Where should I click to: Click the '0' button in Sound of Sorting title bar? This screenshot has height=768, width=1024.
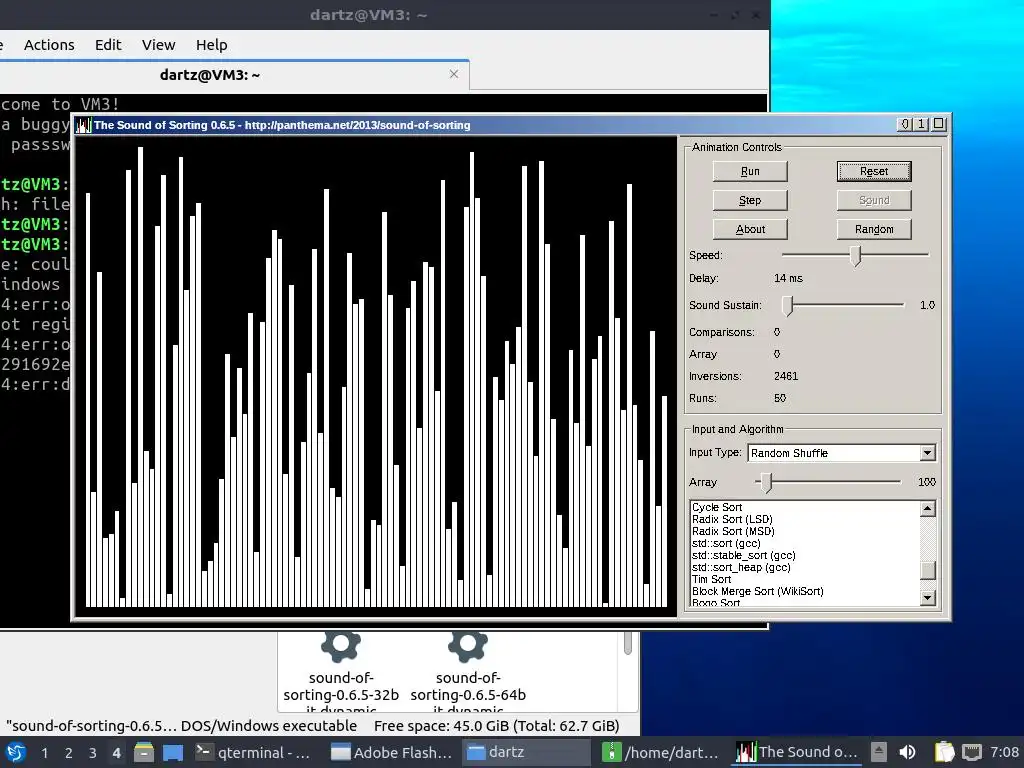click(905, 124)
